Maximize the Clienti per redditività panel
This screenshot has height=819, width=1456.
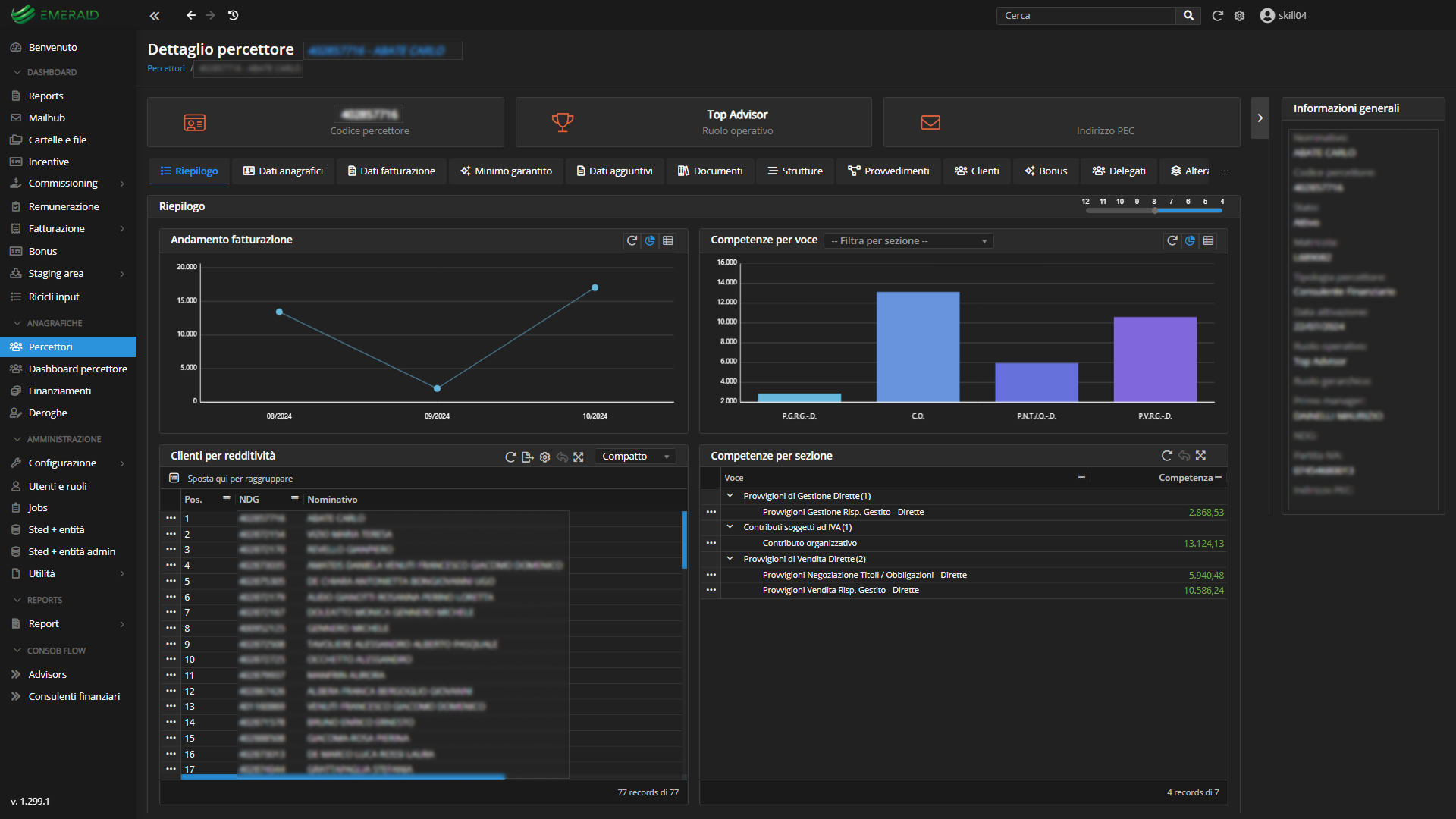579,457
